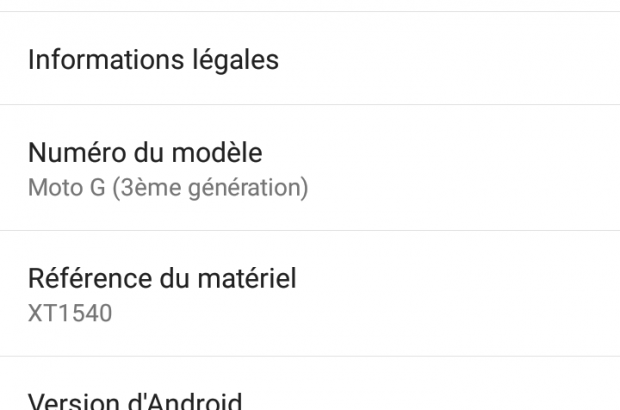Open the Version d'Android entry
The width and height of the screenshot is (620, 410).
(x=135, y=401)
